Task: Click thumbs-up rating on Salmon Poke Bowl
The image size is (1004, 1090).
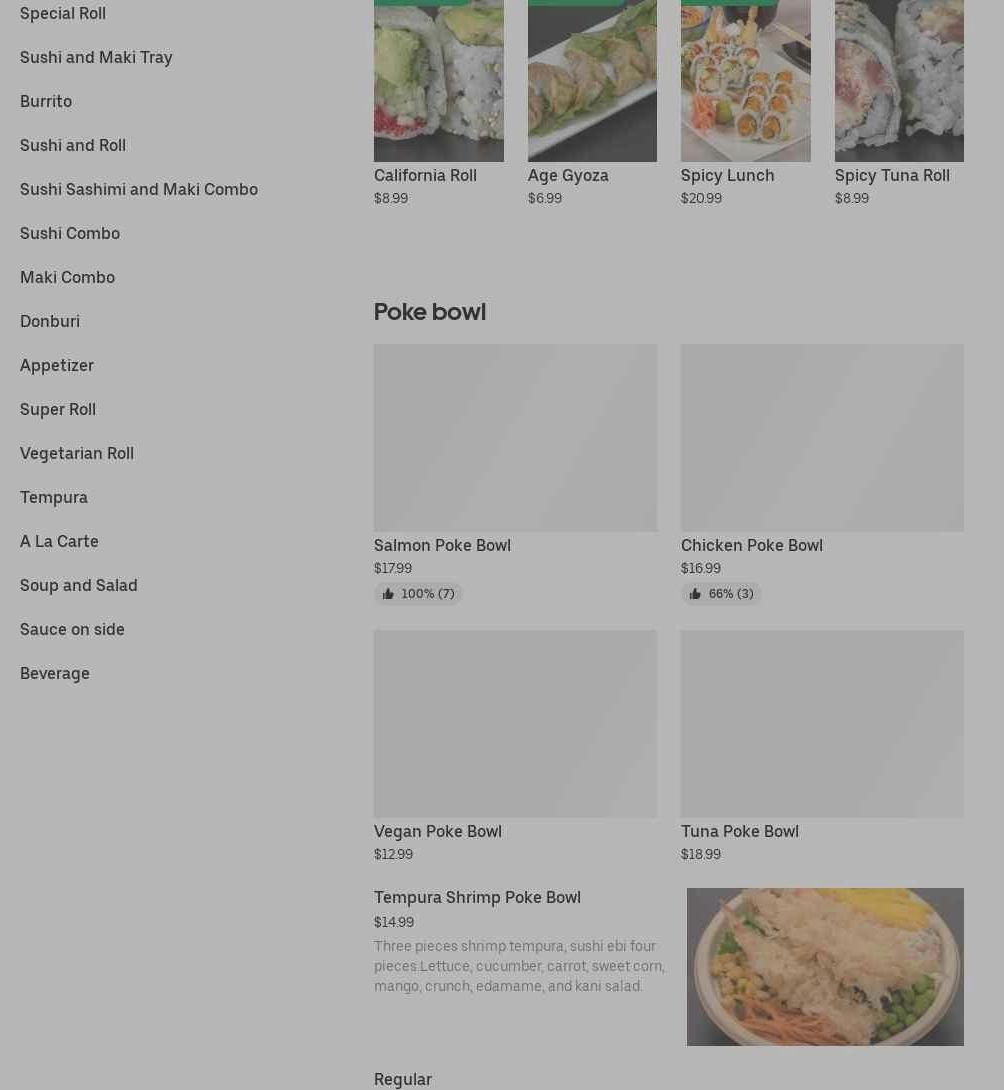Action: (x=418, y=594)
